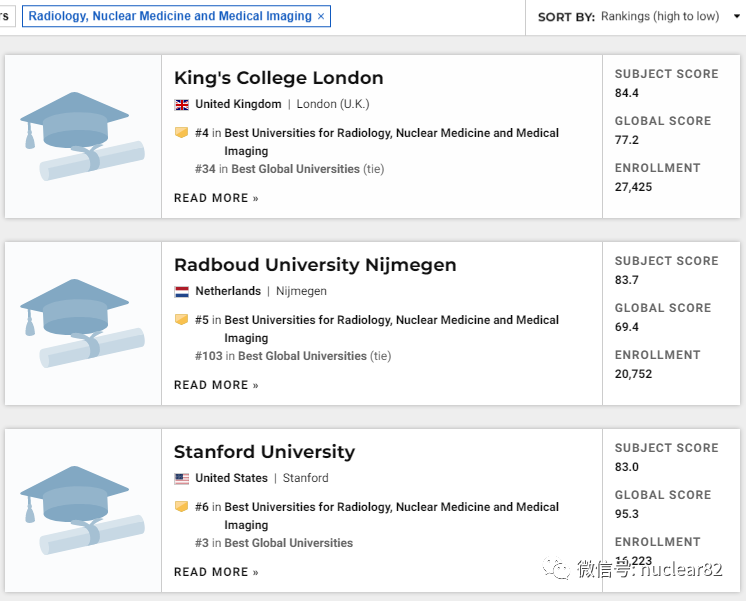This screenshot has width=746, height=601.
Task: Click Read More under King's College London
Action: [216, 198]
